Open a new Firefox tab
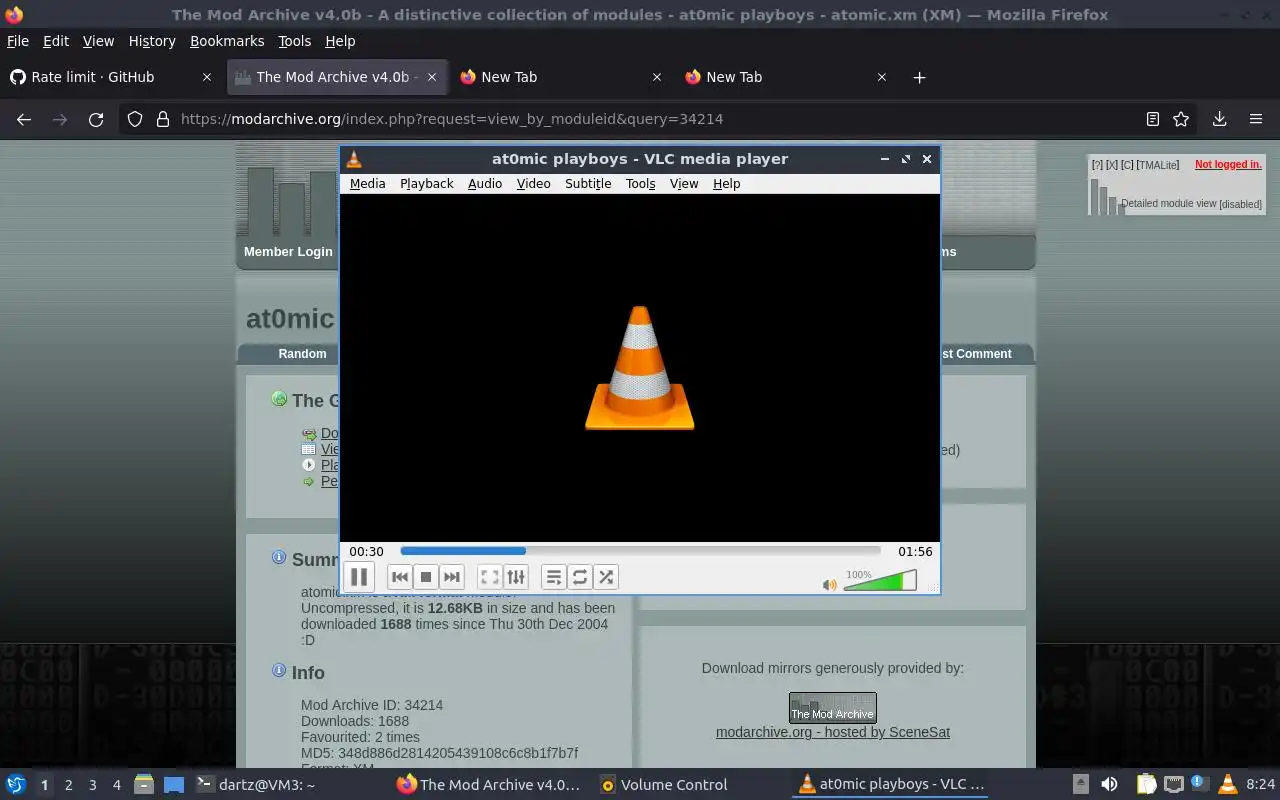Image resolution: width=1280 pixels, height=800 pixels. tap(919, 77)
